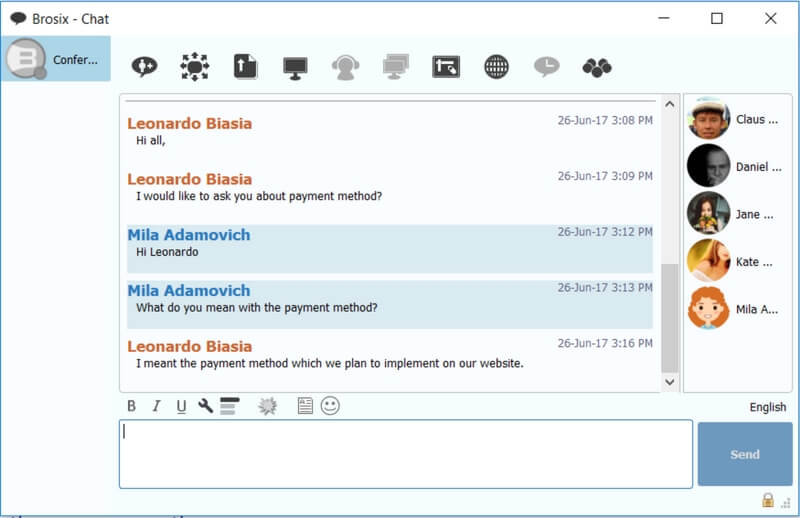This screenshot has width=800, height=518.
Task: Select participant Mila A... in the list
Action: [x=737, y=308]
